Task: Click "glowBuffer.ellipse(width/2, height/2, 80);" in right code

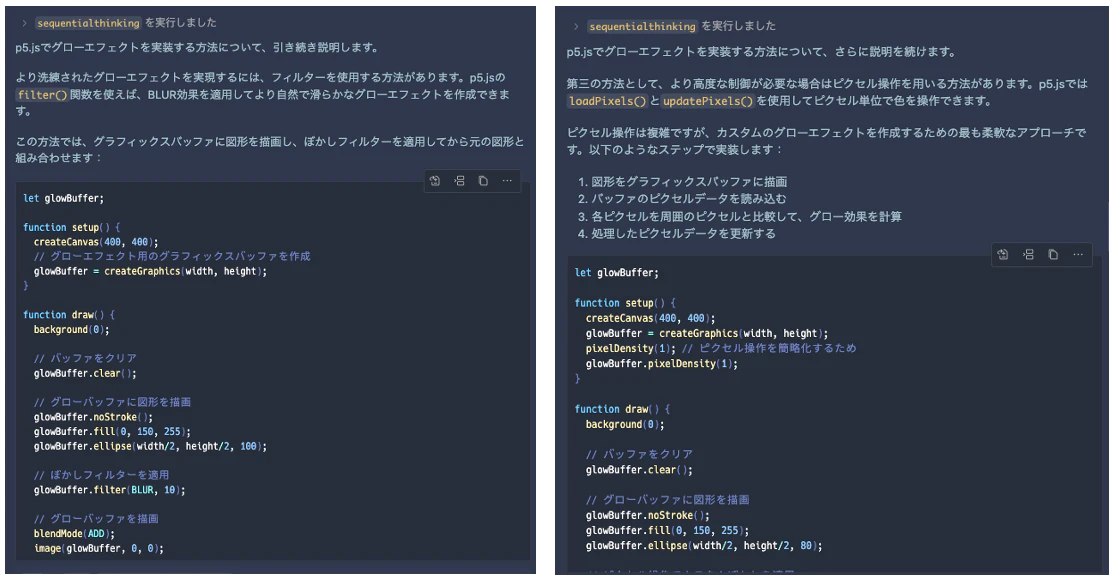Action: point(704,546)
